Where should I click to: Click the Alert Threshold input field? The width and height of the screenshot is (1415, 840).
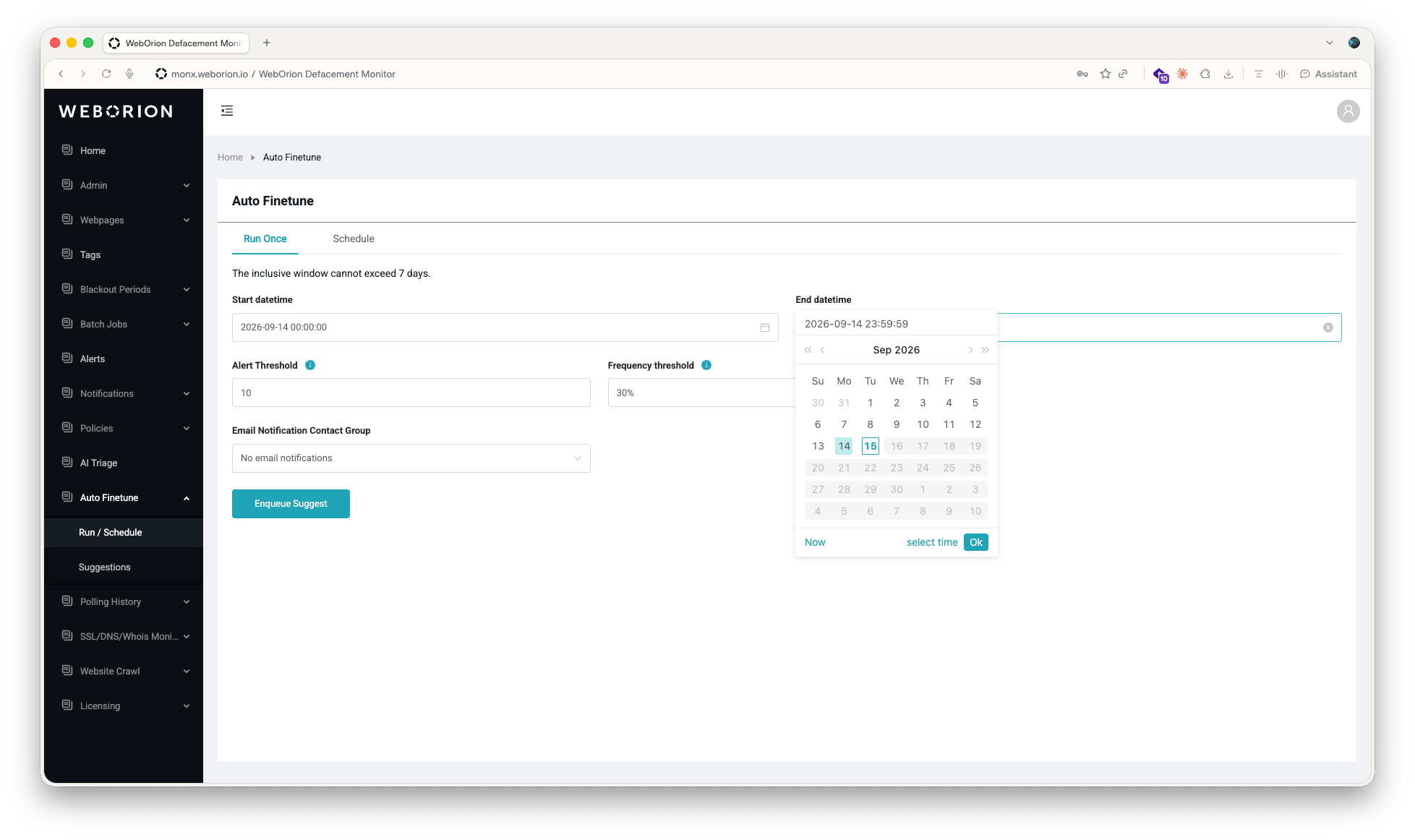[411, 393]
